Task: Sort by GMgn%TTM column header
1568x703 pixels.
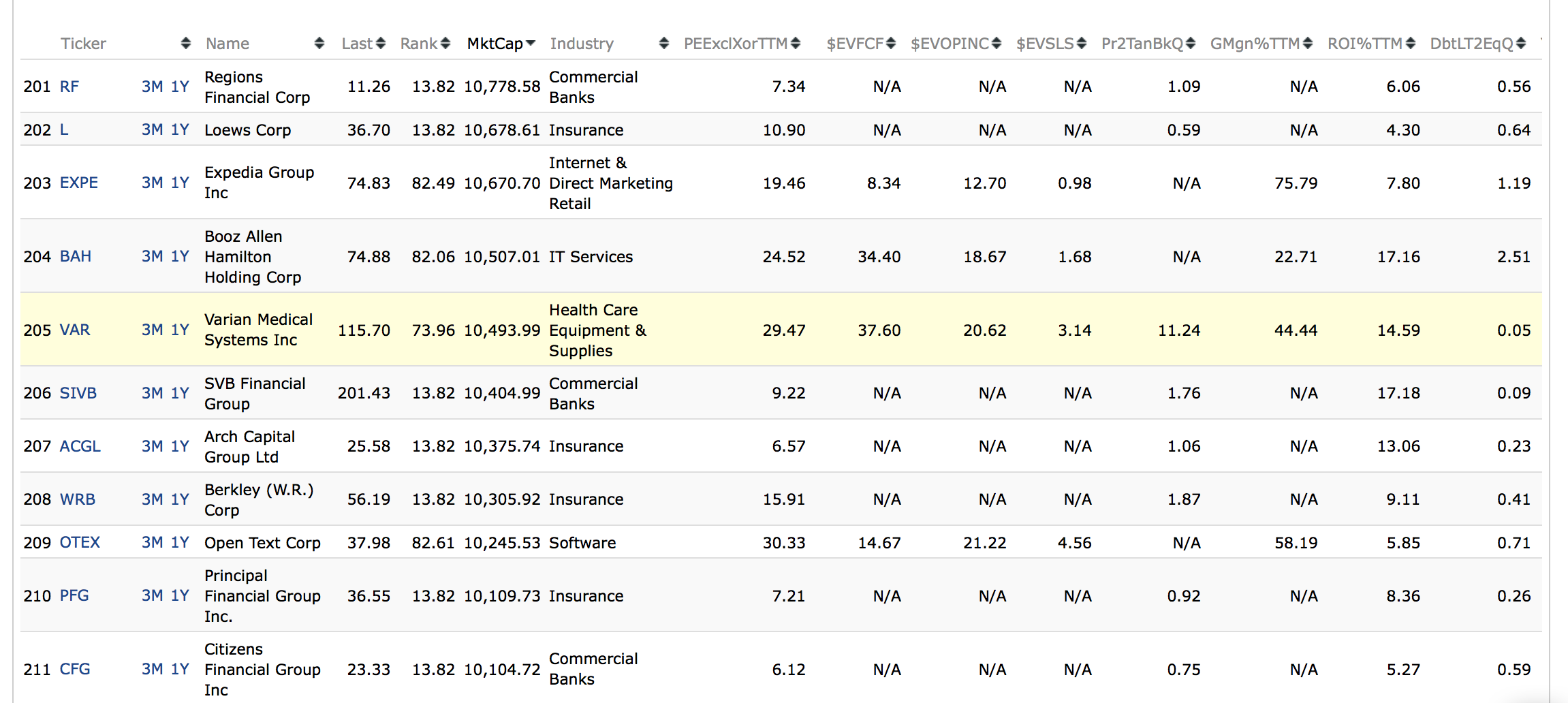Action: [x=1255, y=44]
